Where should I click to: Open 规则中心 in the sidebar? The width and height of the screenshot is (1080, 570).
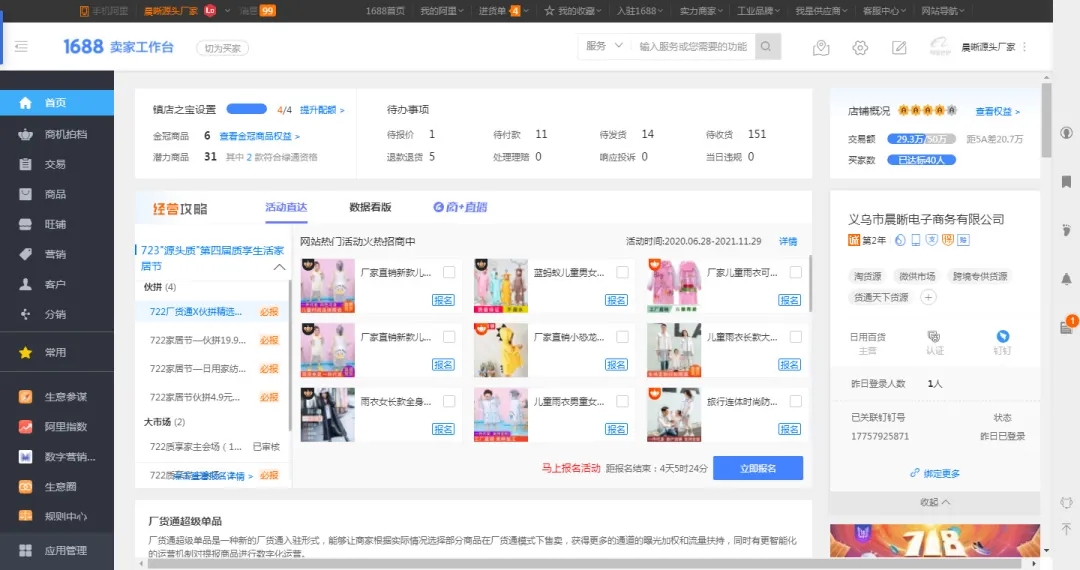click(57, 516)
